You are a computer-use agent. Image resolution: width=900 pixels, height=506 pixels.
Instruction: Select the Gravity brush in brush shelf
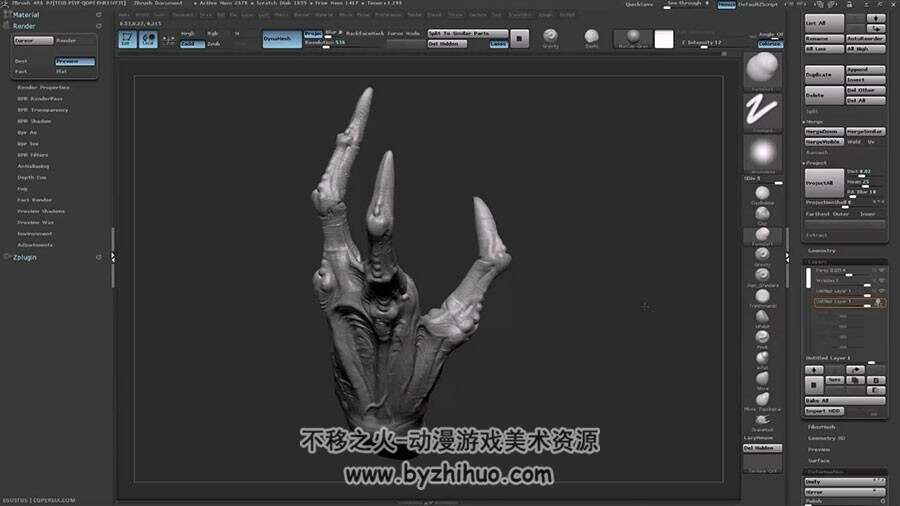(762, 255)
